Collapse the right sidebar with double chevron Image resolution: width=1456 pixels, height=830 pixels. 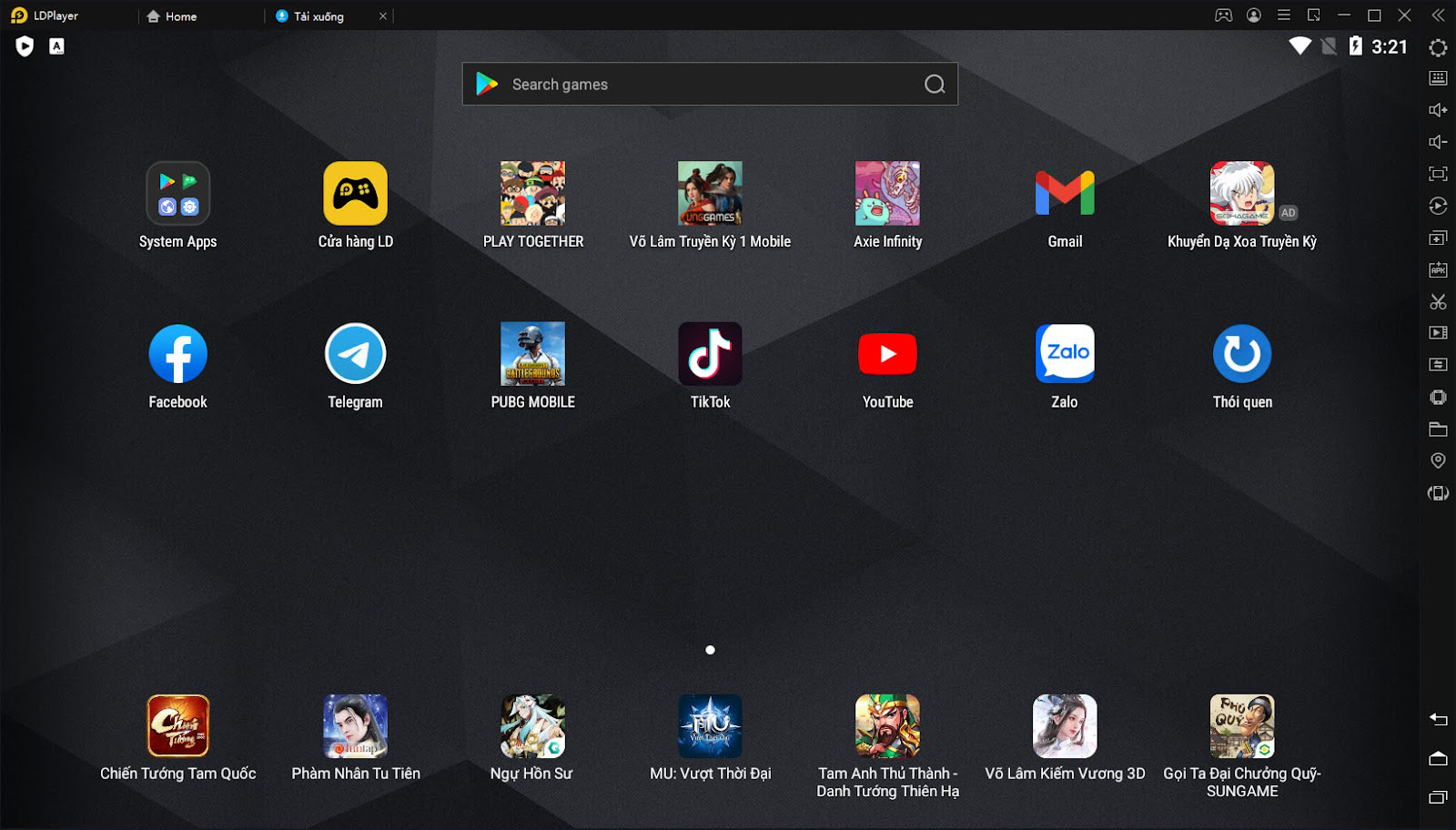click(1438, 15)
